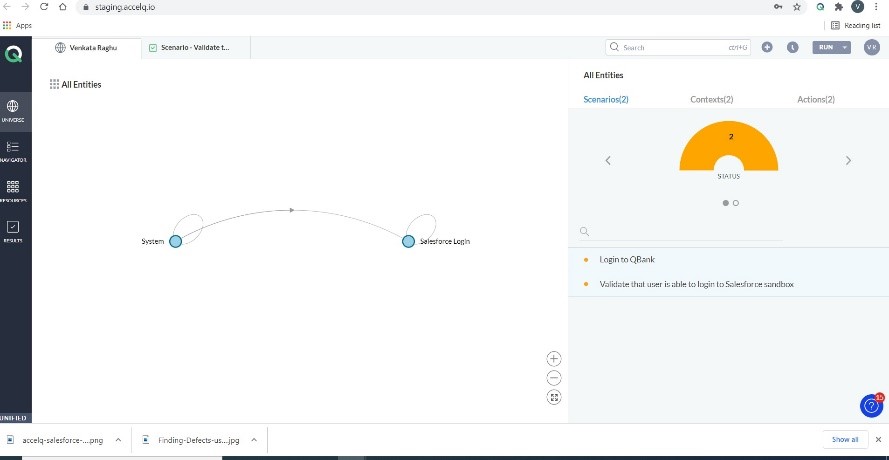Image resolution: width=889 pixels, height=460 pixels.
Task: Open the blue help bubble
Action: pos(871,405)
